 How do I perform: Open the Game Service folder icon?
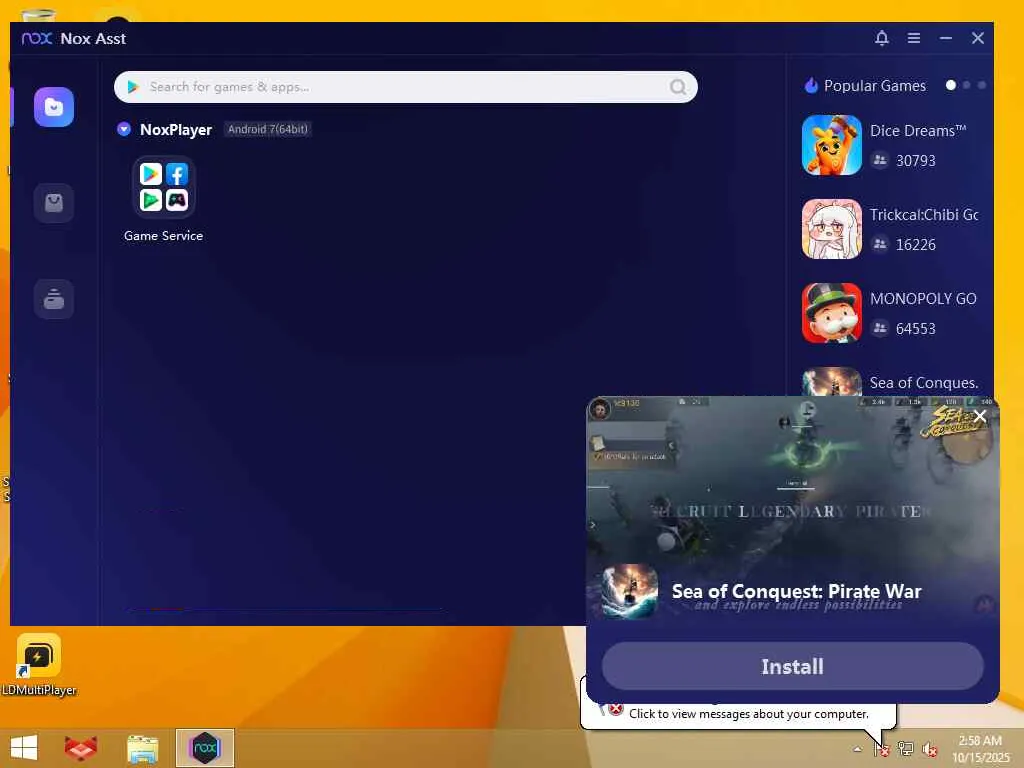pyautogui.click(x=163, y=187)
